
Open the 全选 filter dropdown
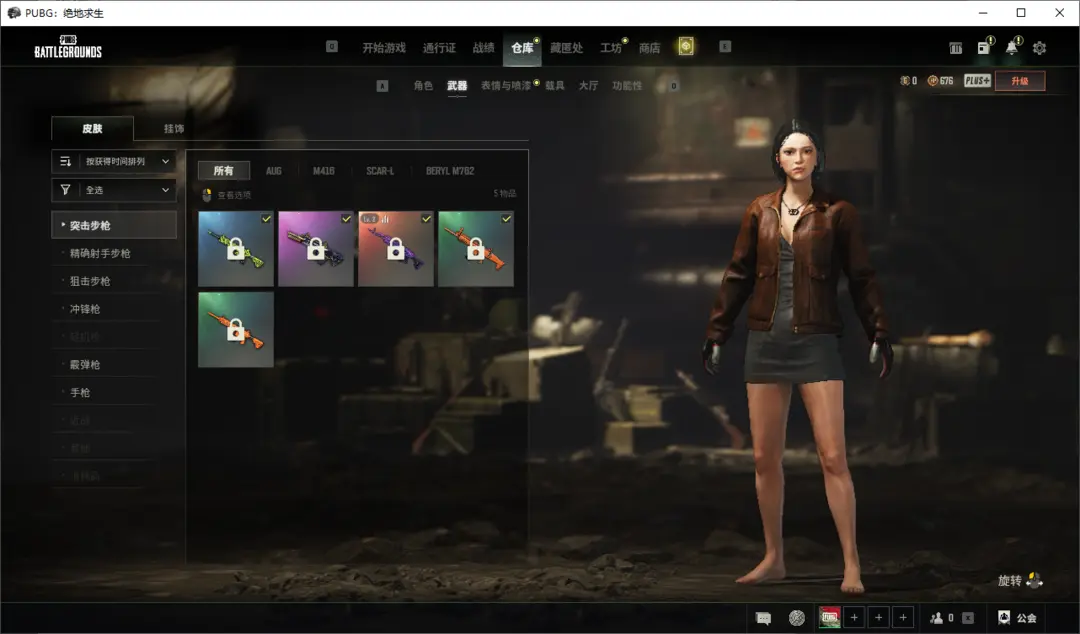point(114,189)
